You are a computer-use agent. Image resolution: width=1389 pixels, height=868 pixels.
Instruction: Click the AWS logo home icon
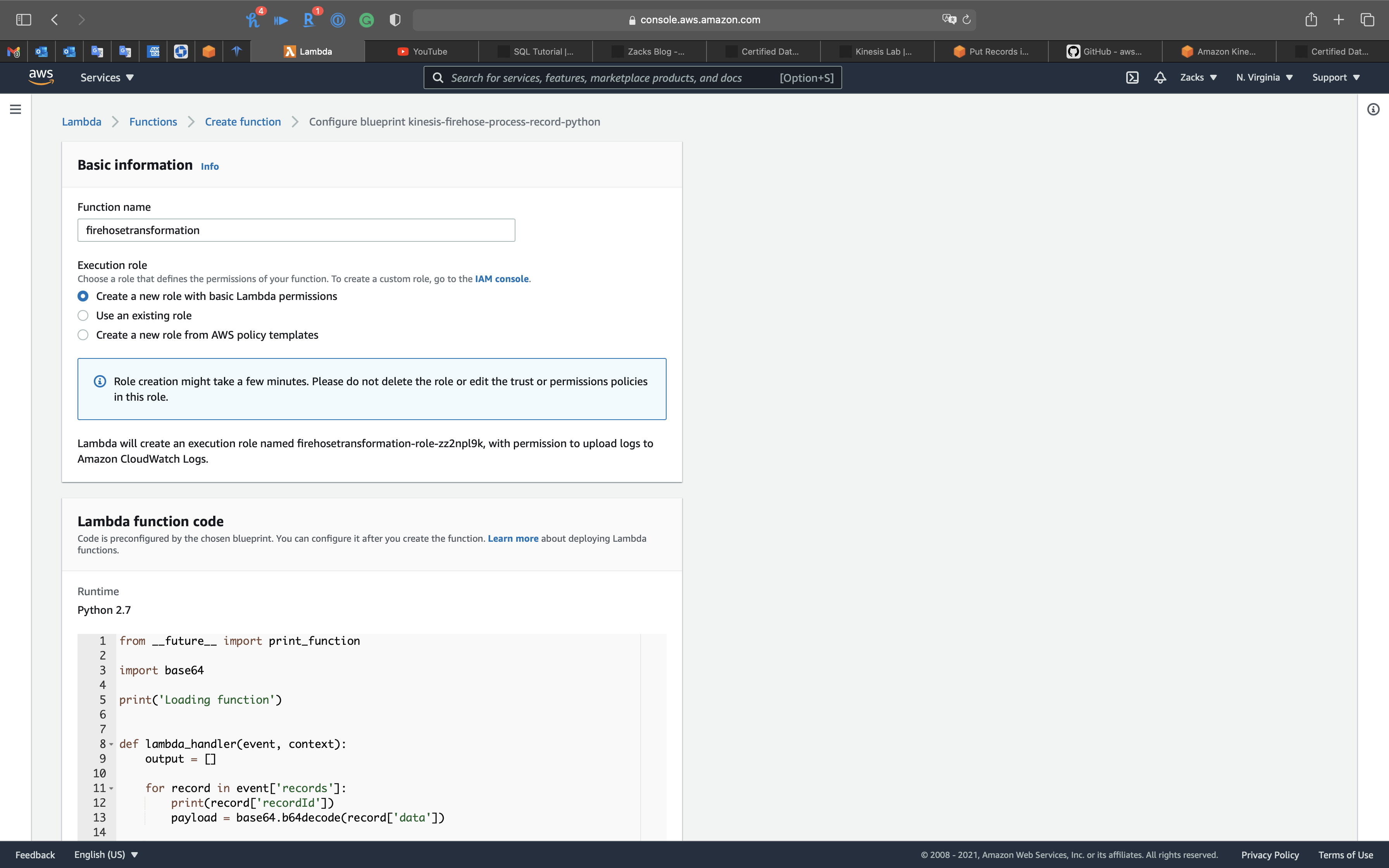(41, 77)
